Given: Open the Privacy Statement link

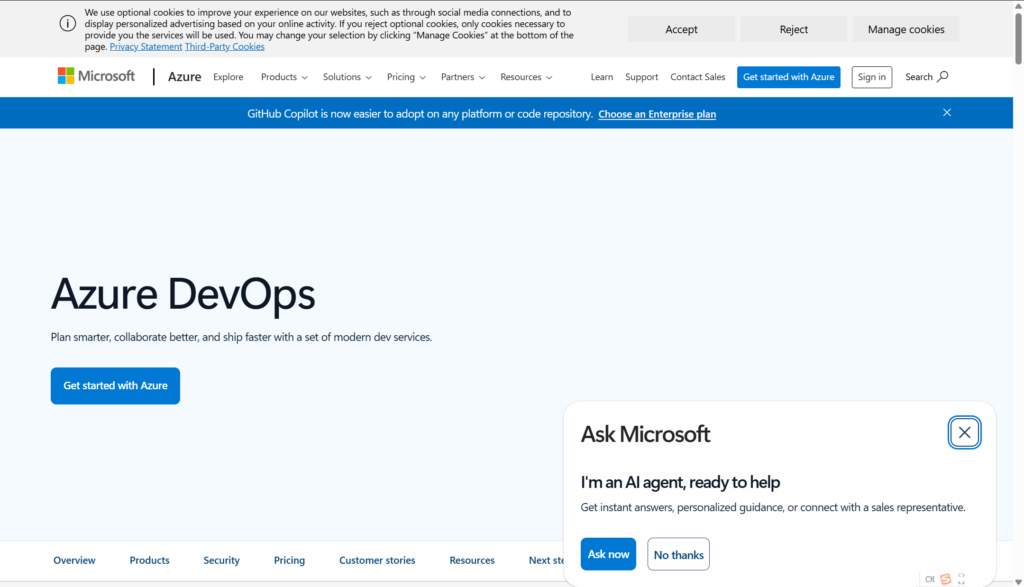Looking at the screenshot, I should 146,47.
